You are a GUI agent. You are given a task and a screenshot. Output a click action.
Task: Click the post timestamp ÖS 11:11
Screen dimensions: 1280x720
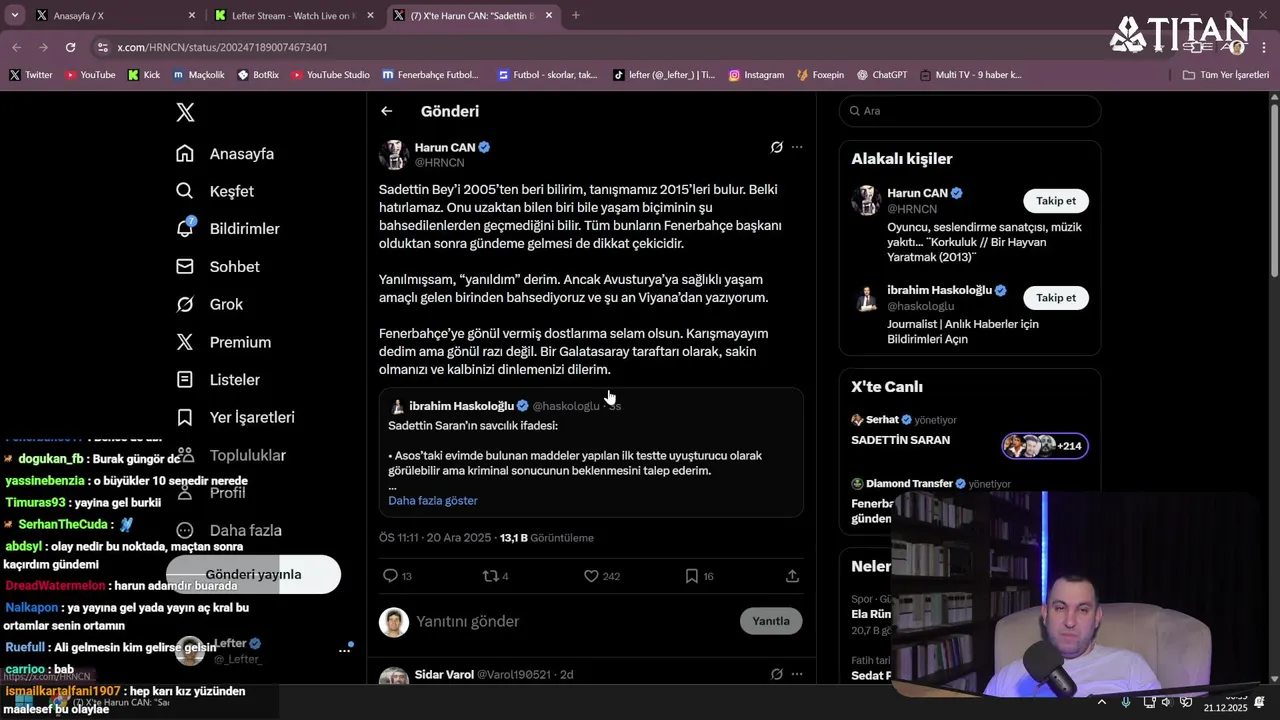pos(435,538)
